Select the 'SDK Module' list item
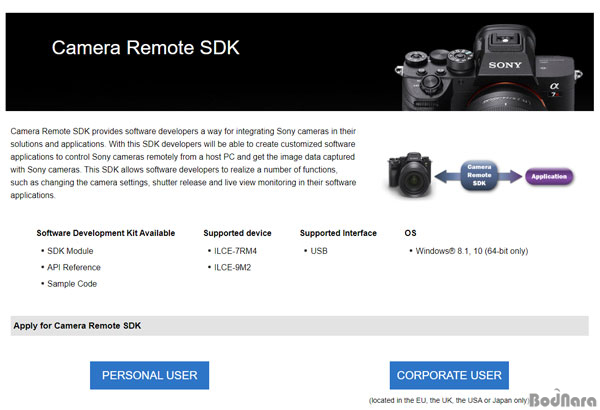The width and height of the screenshot is (600, 410). pos(70,251)
